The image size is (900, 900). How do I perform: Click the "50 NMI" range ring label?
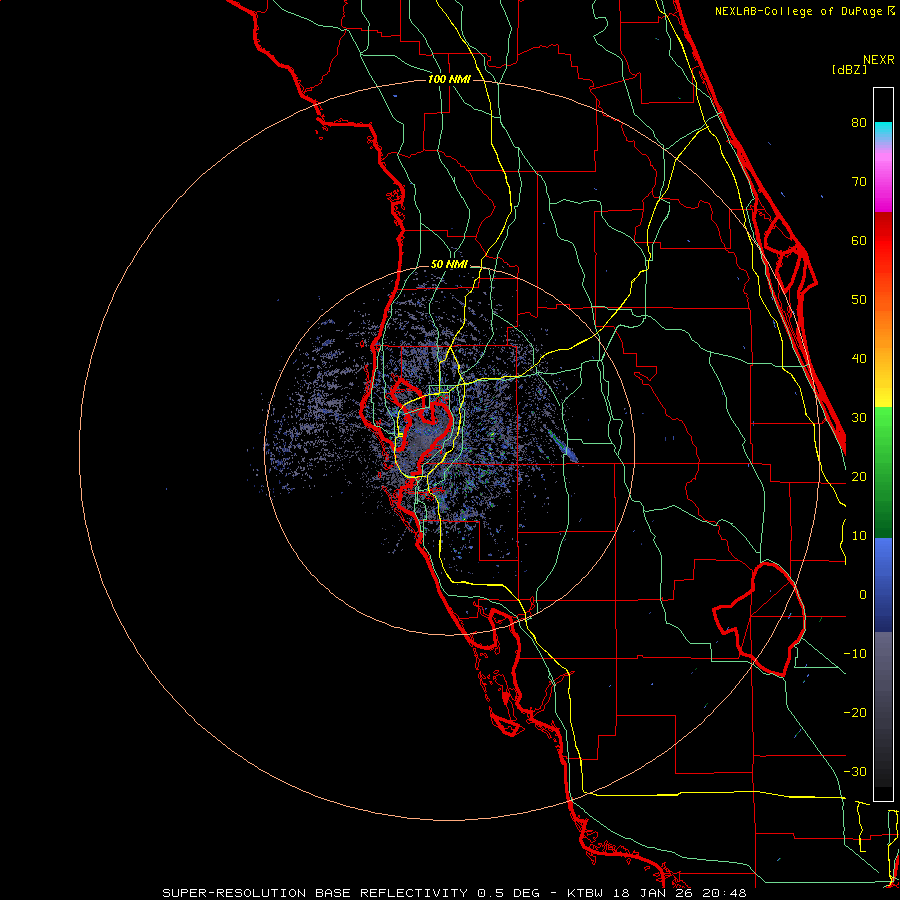(x=449, y=265)
